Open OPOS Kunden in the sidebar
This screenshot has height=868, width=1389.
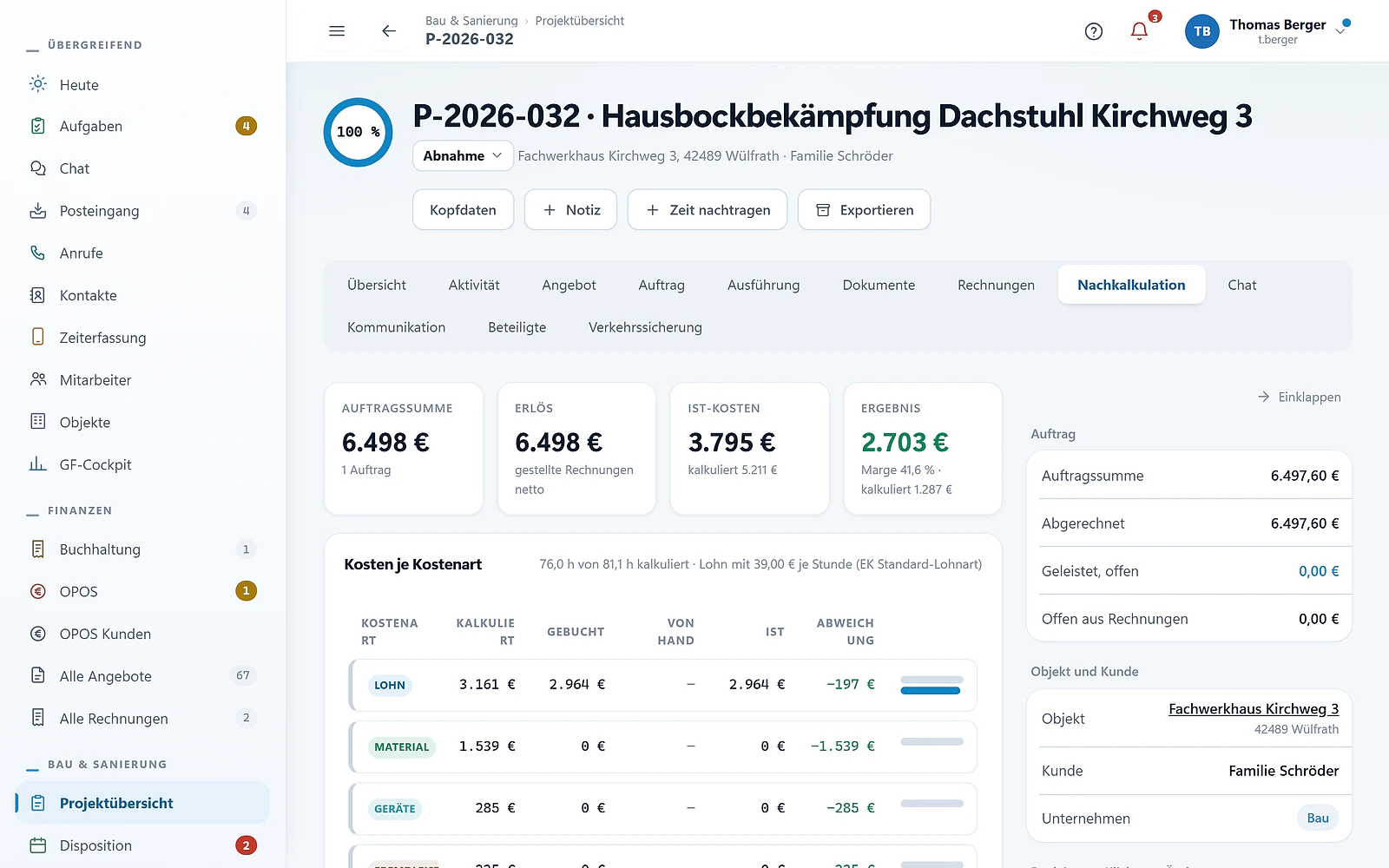coord(142,634)
